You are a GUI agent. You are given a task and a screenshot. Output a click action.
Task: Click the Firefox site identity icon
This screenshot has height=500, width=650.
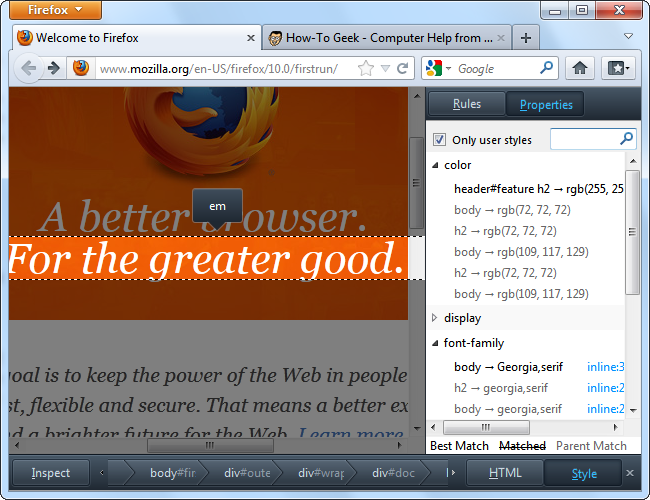click(x=81, y=68)
